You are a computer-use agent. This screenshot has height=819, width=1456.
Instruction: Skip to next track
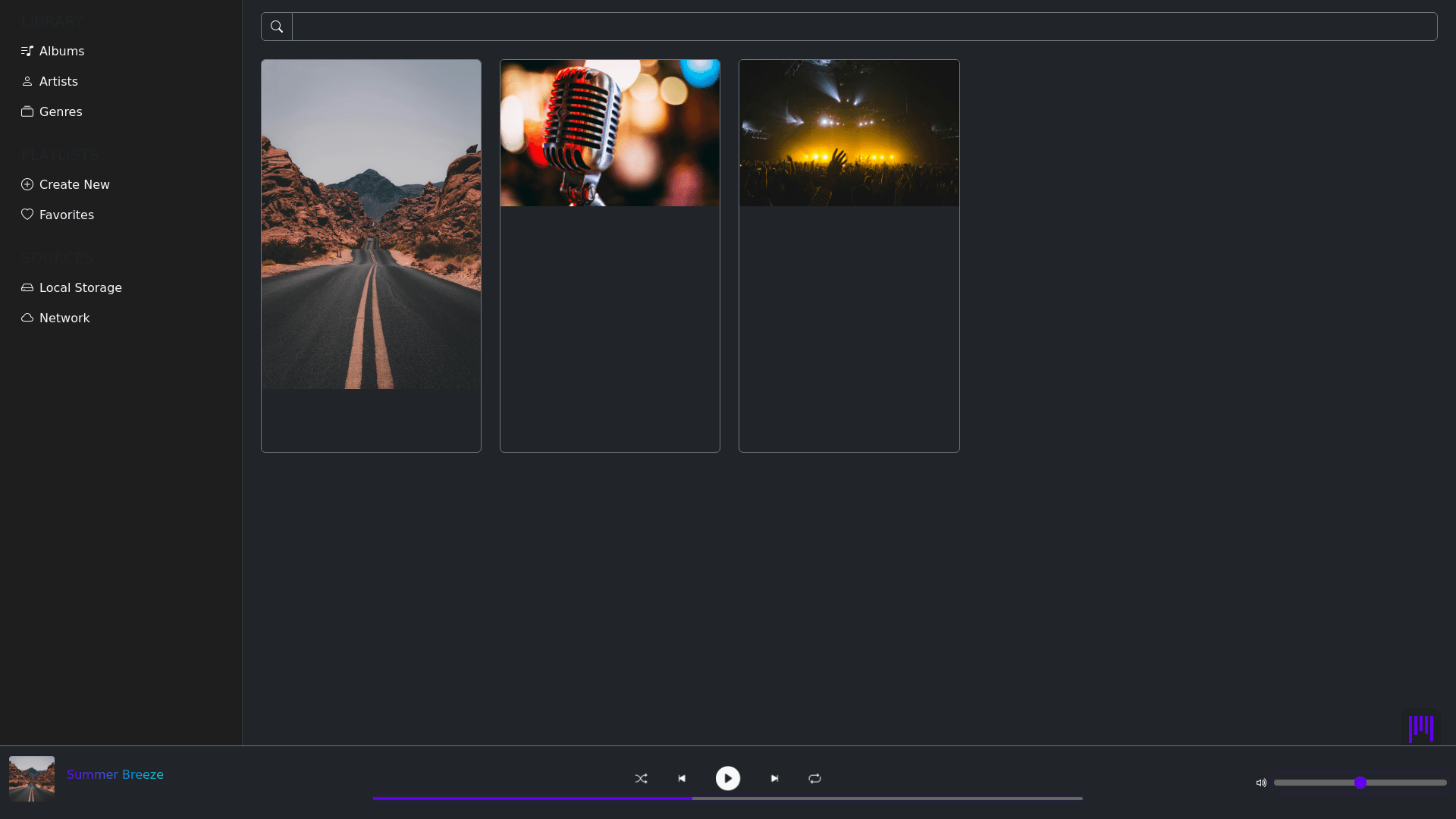[774, 778]
